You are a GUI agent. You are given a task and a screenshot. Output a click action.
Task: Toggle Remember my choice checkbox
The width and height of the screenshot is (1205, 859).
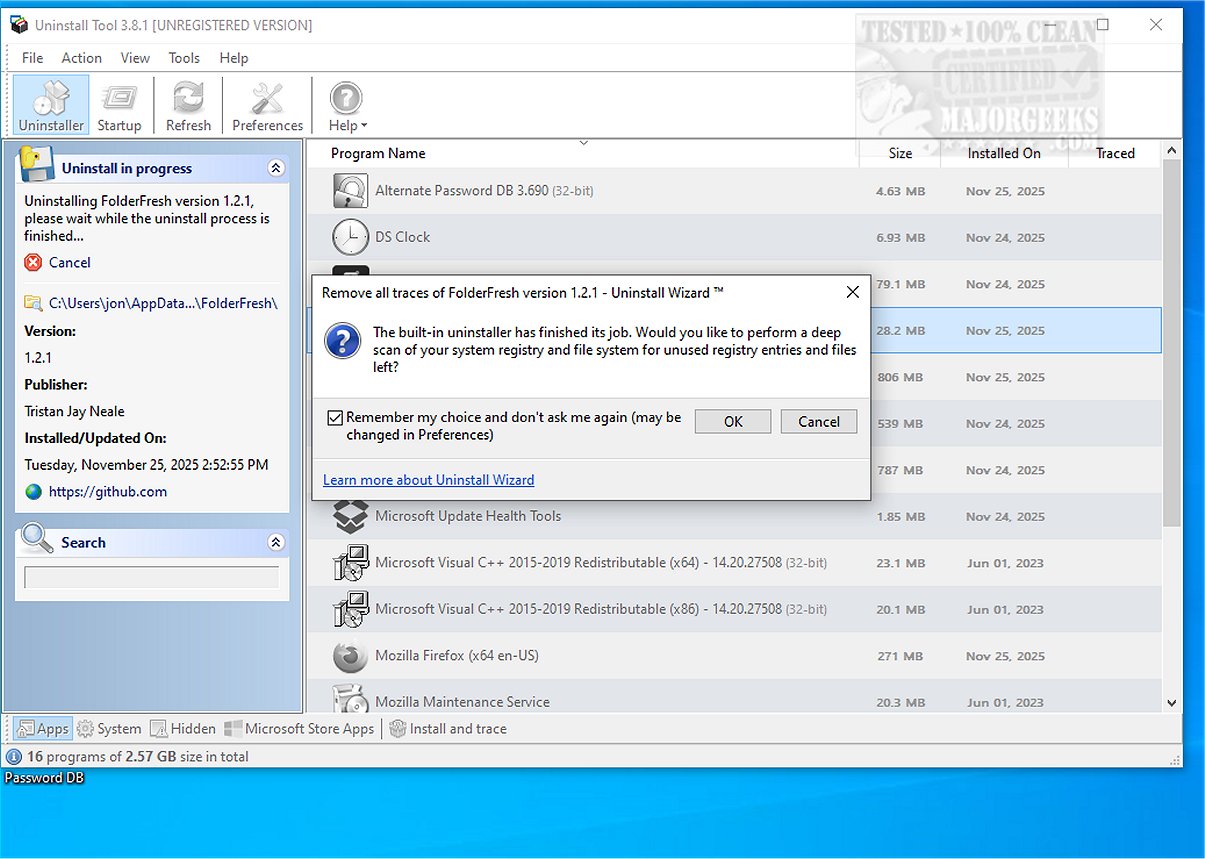tap(335, 418)
